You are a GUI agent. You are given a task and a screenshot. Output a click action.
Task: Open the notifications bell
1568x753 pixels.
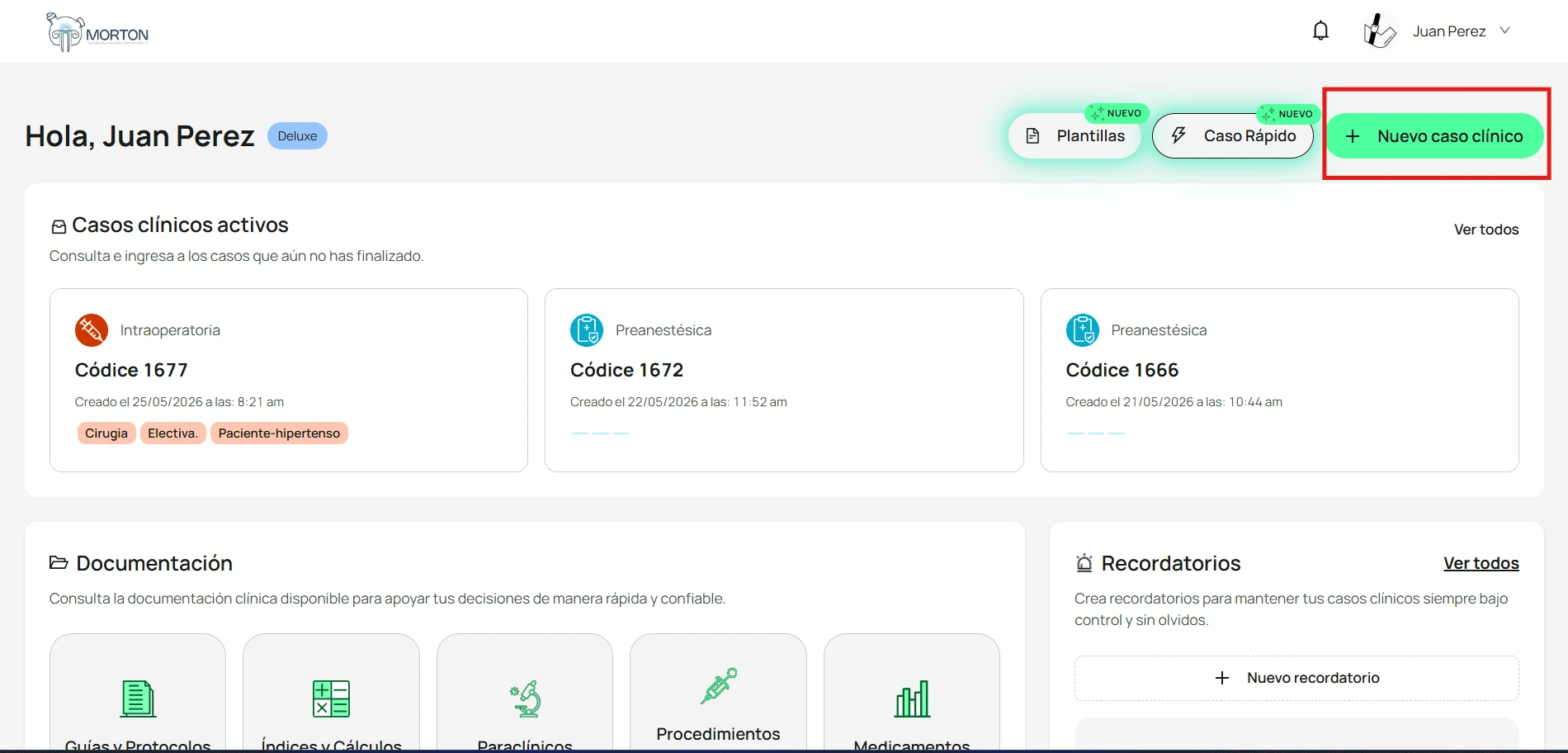click(x=1320, y=31)
